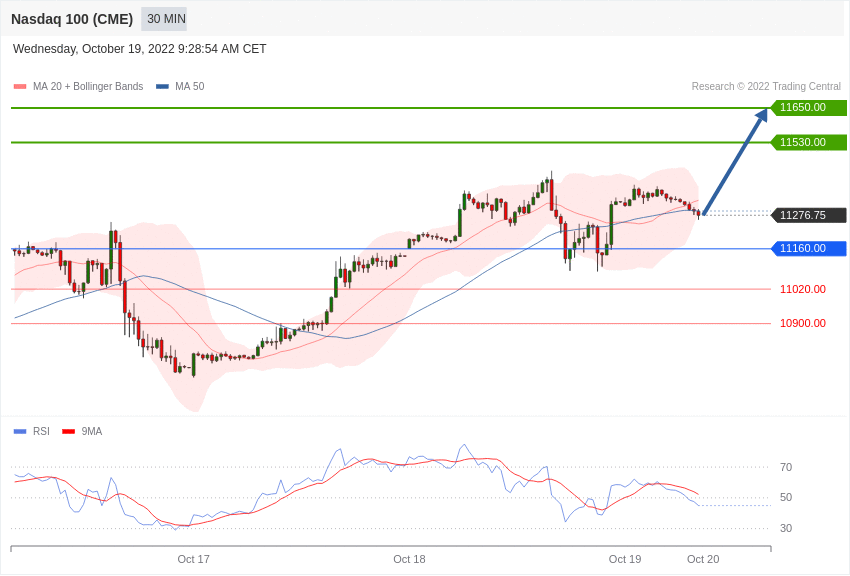Click the red 11020.00 support label
The image size is (850, 576).
pos(803,290)
